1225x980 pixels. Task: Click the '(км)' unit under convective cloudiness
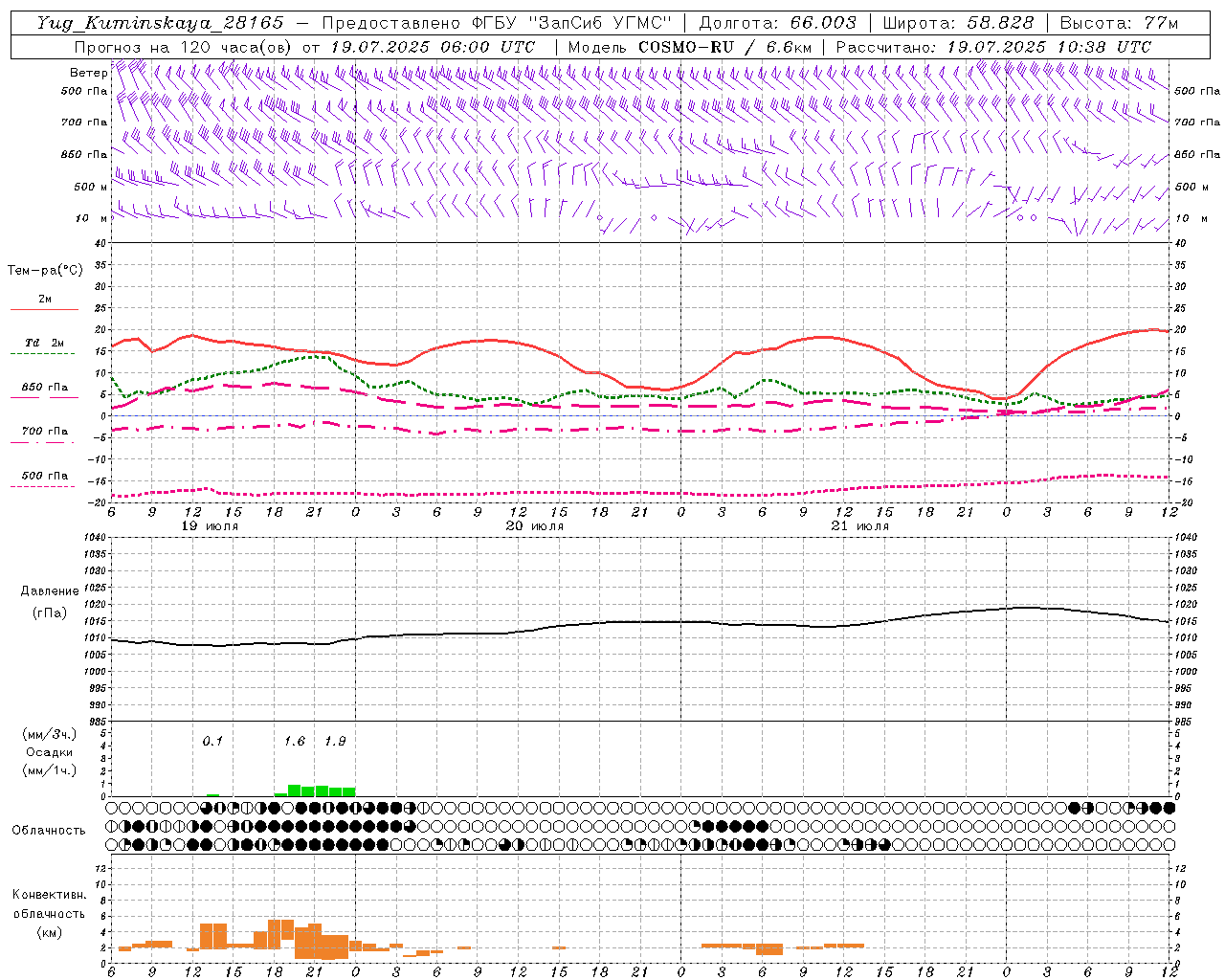(49, 932)
